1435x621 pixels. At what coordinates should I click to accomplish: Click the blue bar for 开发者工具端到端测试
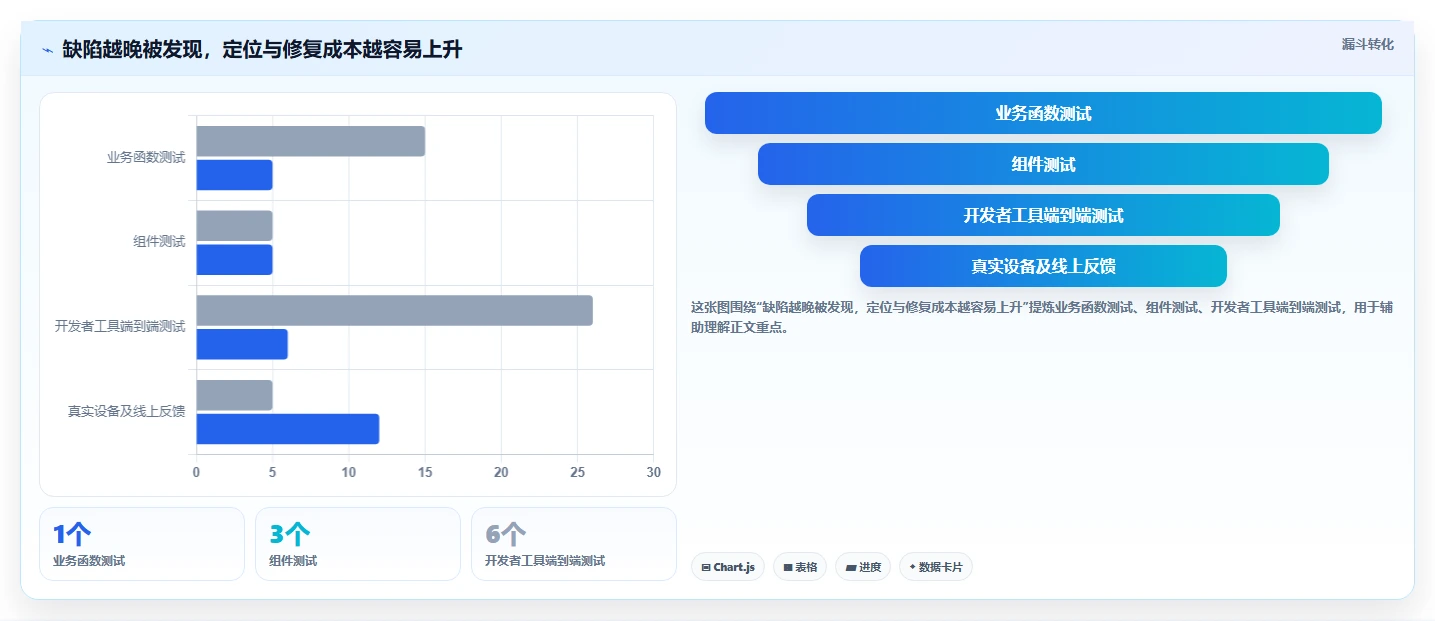click(x=242, y=344)
